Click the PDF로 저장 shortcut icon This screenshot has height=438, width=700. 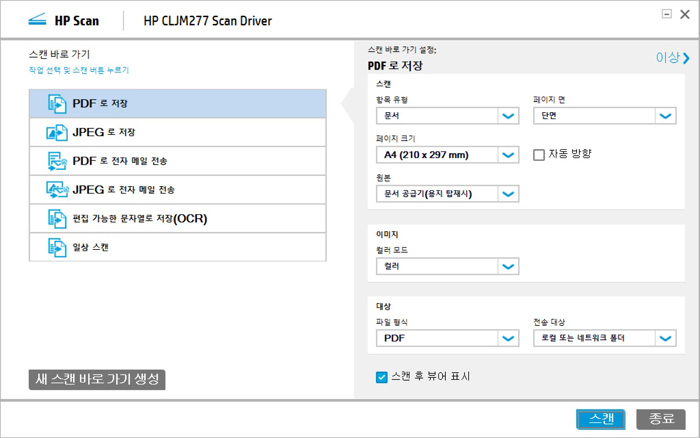click(x=55, y=104)
